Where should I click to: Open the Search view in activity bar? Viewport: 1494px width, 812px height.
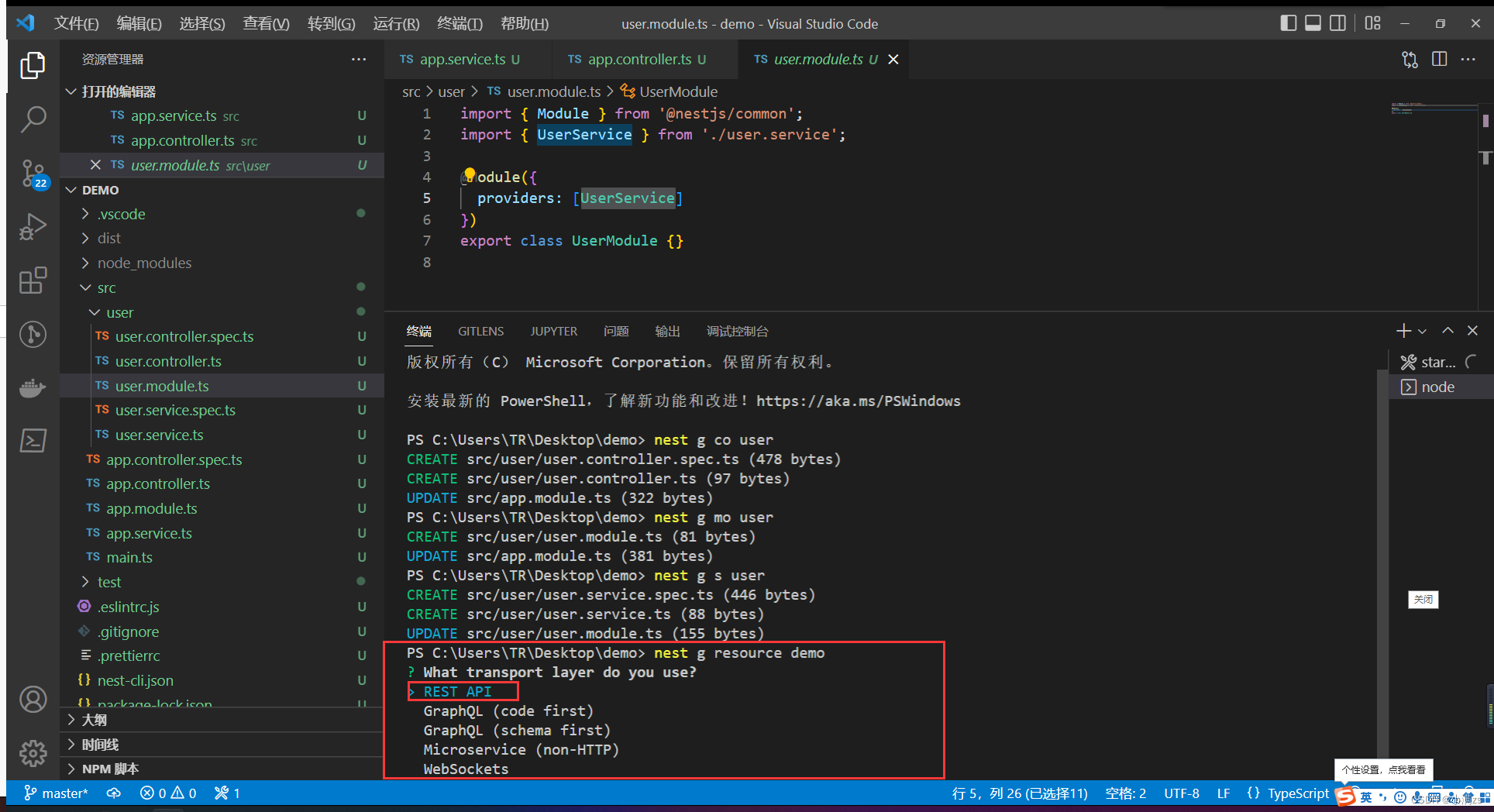(33, 119)
